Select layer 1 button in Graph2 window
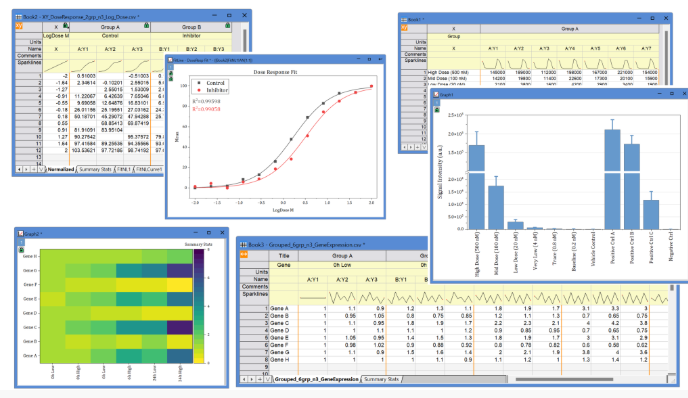 coord(21,242)
